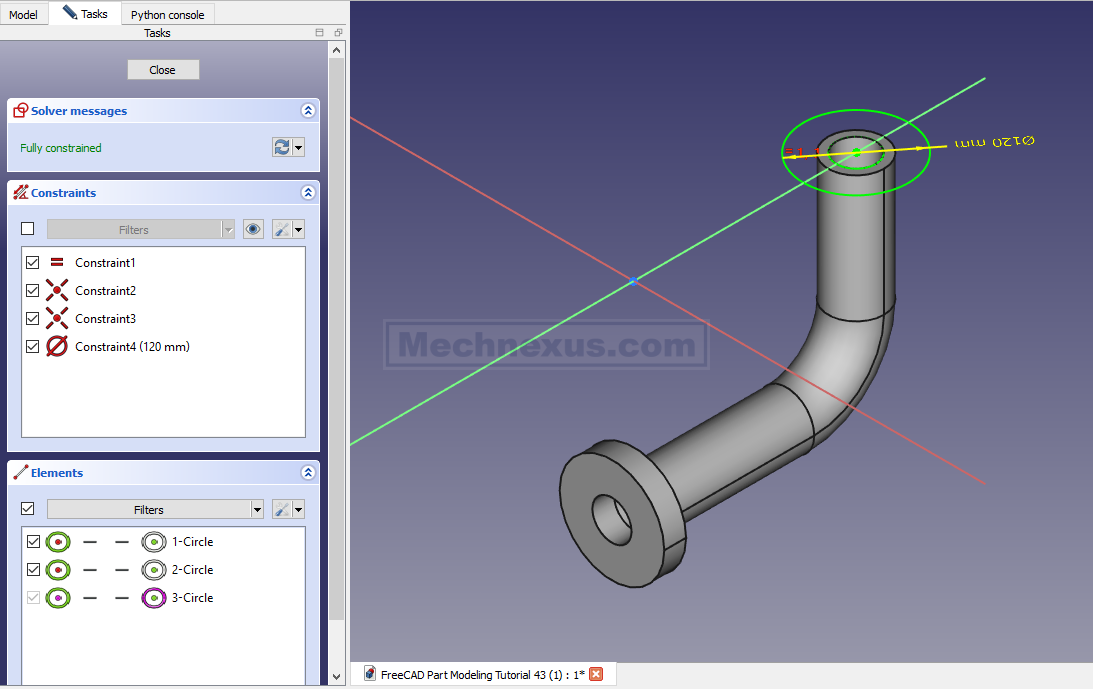1093x689 pixels.
Task: Click the solver update refresh icon
Action: [282, 147]
